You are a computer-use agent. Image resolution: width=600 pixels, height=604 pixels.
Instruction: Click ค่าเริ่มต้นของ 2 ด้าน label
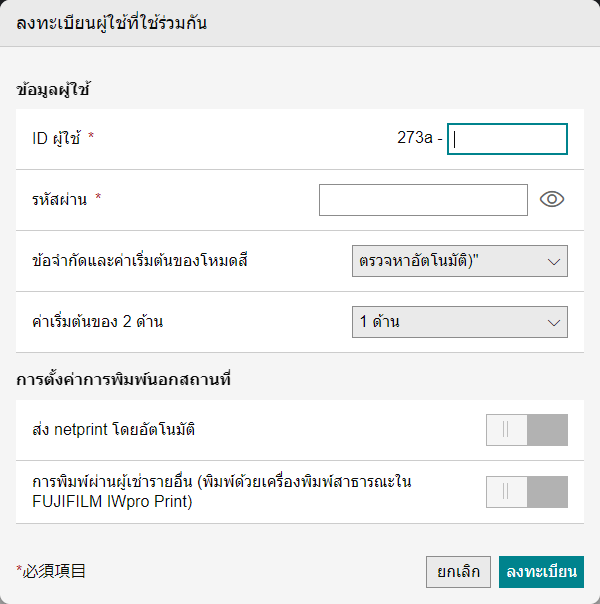pyautogui.click(x=97, y=322)
